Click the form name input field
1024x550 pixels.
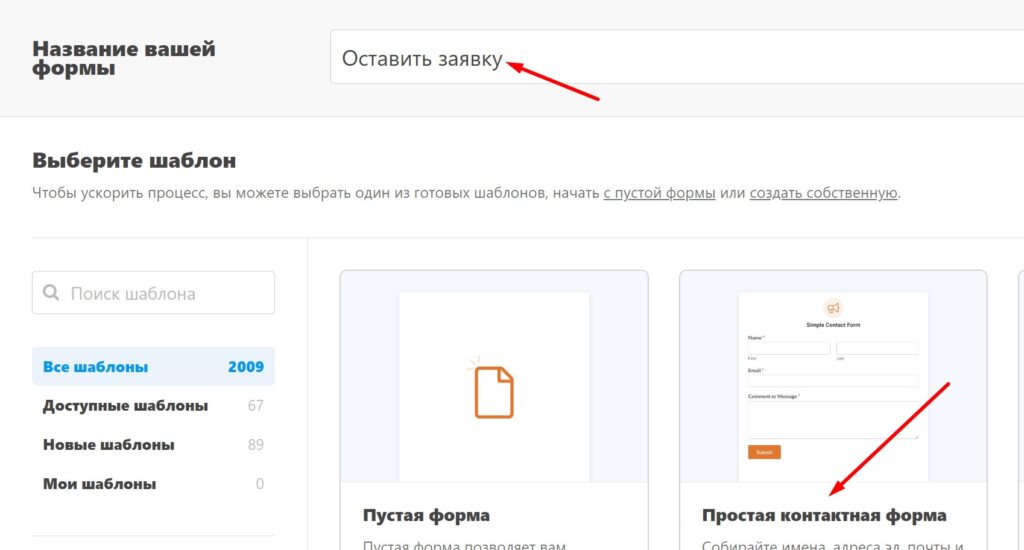pos(677,57)
